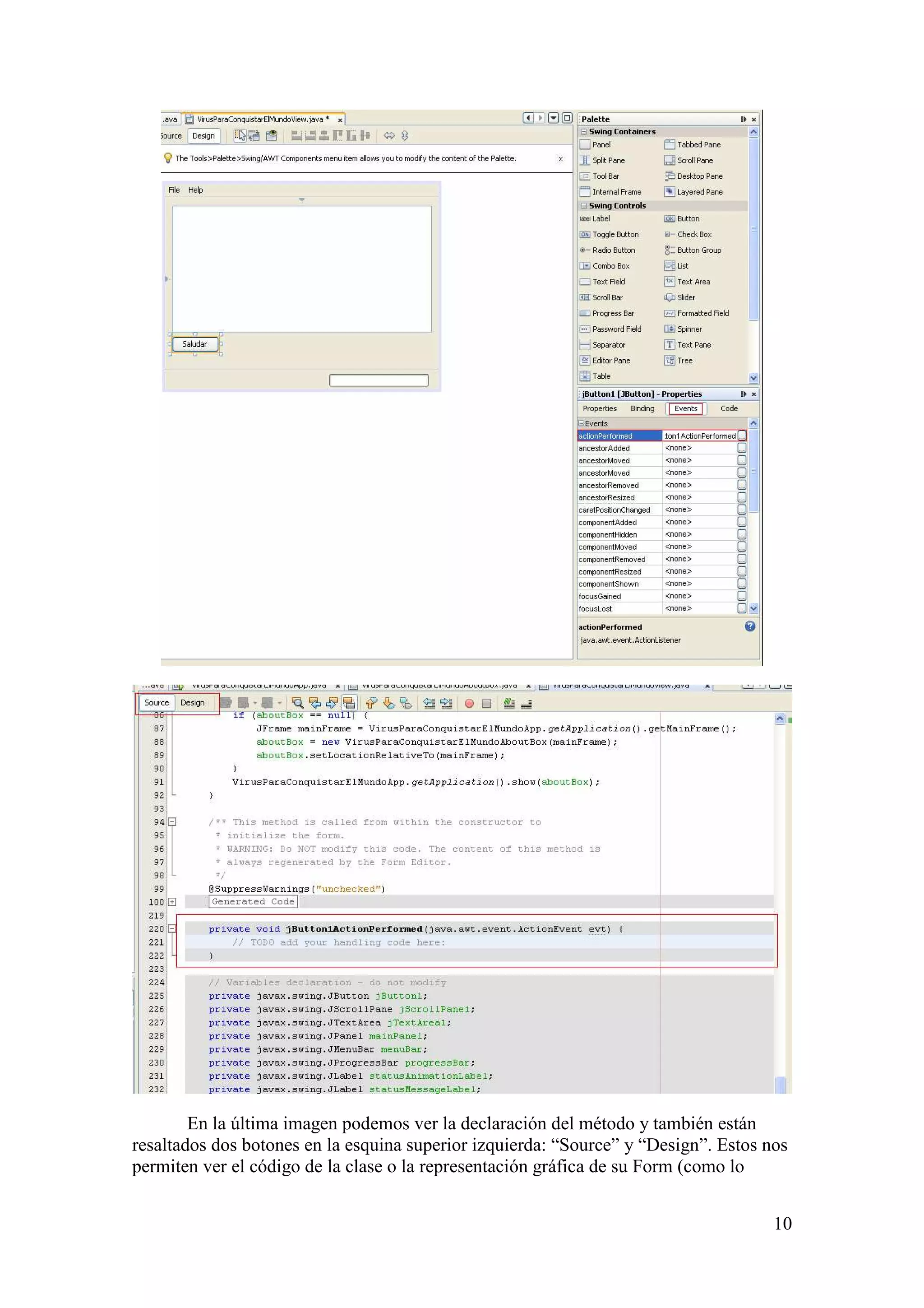Click Change Horizontal Resizability arrow icon
This screenshot has height=1308, width=924.
tap(389, 135)
